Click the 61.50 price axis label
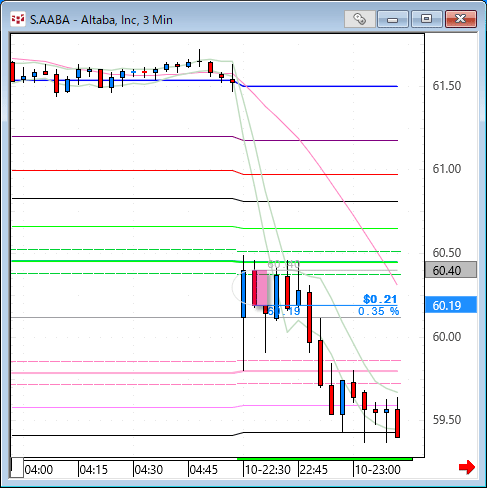Image resolution: width=487 pixels, height=488 pixels. click(x=447, y=86)
